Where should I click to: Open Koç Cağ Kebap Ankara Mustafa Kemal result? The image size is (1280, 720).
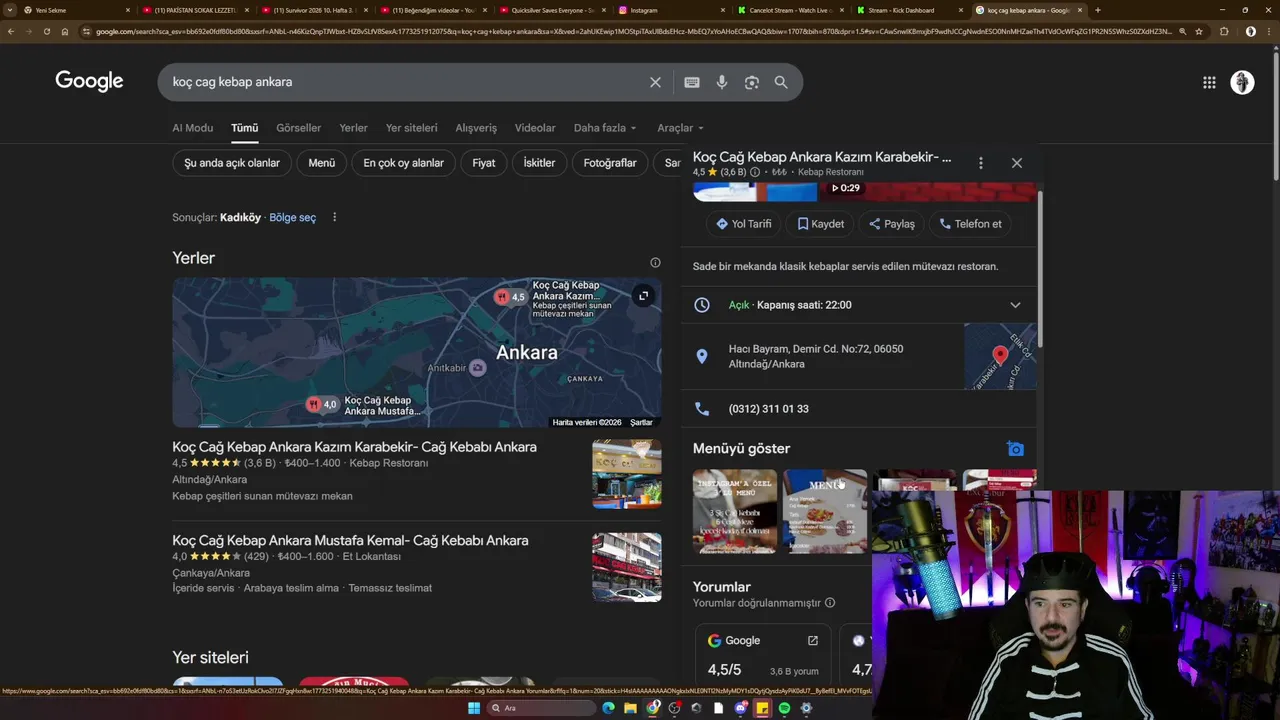pyautogui.click(x=350, y=541)
